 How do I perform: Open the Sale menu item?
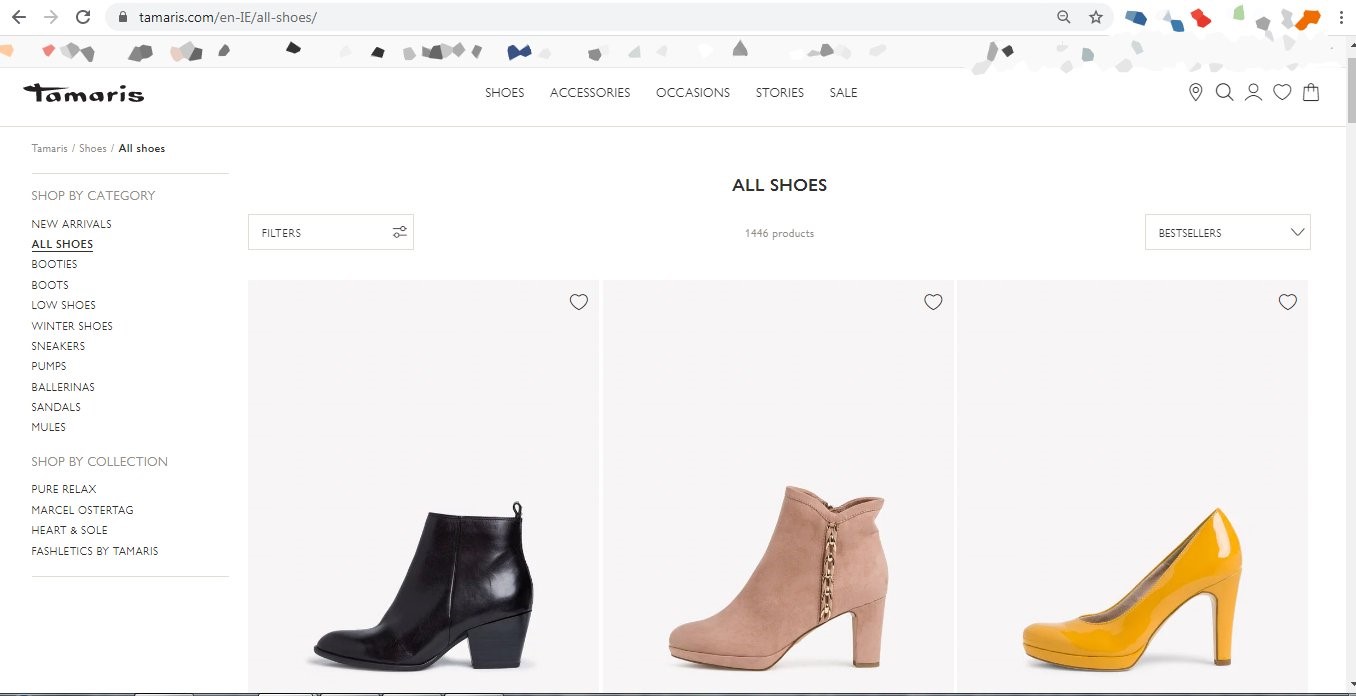click(x=843, y=93)
